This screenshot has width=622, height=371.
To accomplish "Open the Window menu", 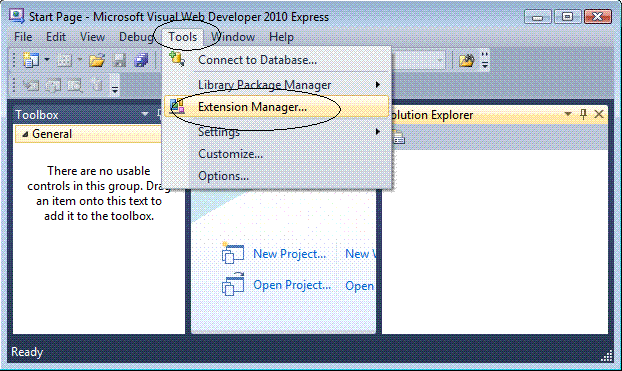I will (x=233, y=37).
